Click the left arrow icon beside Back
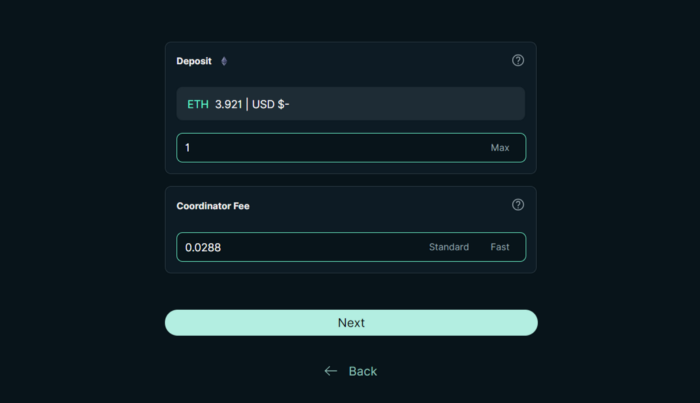The height and width of the screenshot is (403, 700). coord(330,371)
